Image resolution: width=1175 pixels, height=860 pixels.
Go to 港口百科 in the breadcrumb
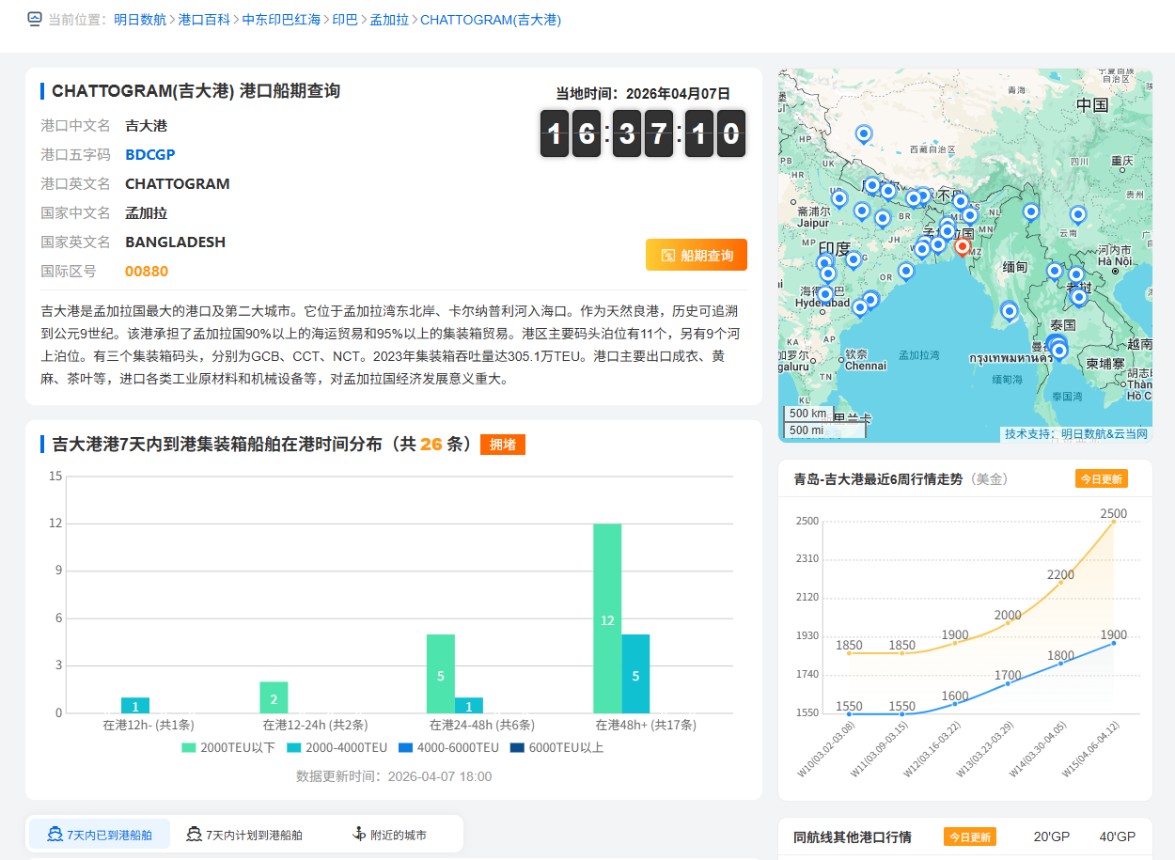pos(204,20)
